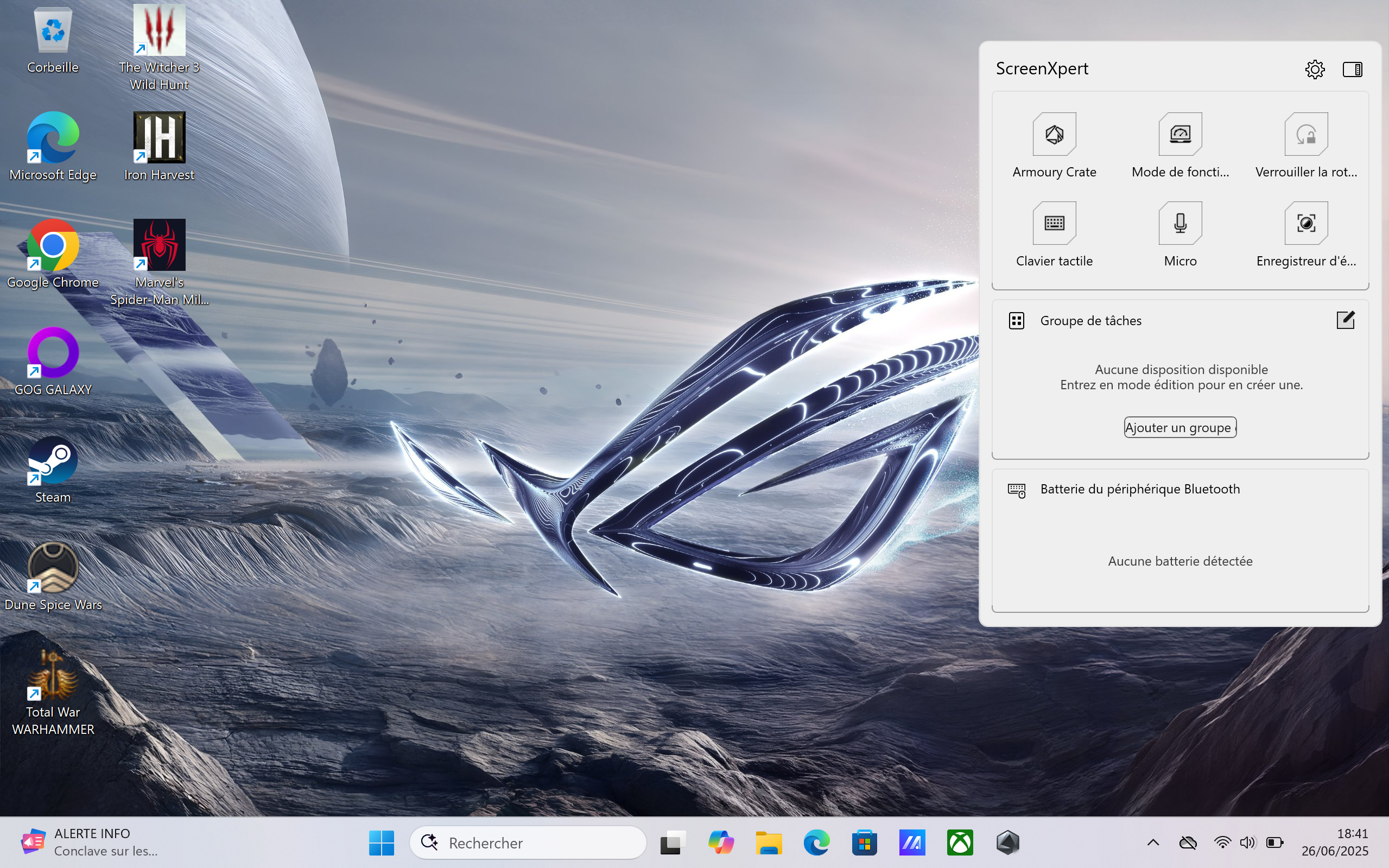This screenshot has width=1389, height=868.
Task: Select the GOG GALAXY desktop shortcut
Action: click(x=53, y=362)
